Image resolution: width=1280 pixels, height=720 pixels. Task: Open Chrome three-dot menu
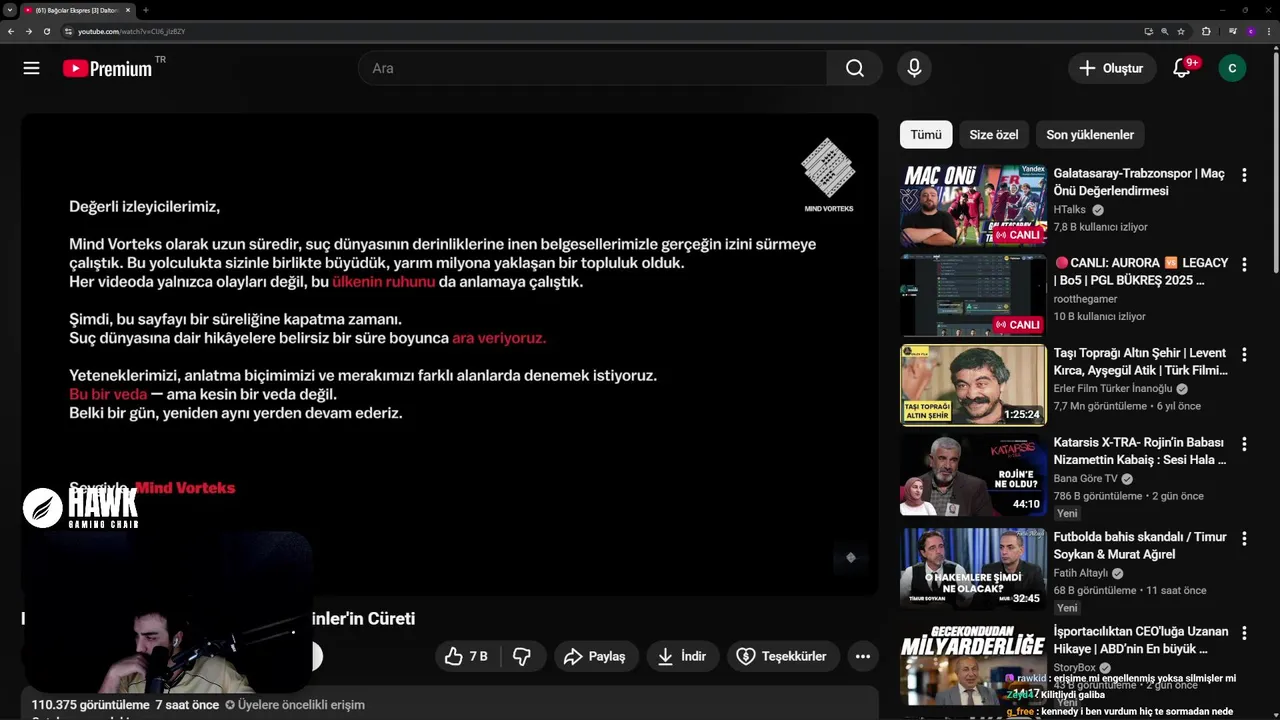pos(1268,31)
